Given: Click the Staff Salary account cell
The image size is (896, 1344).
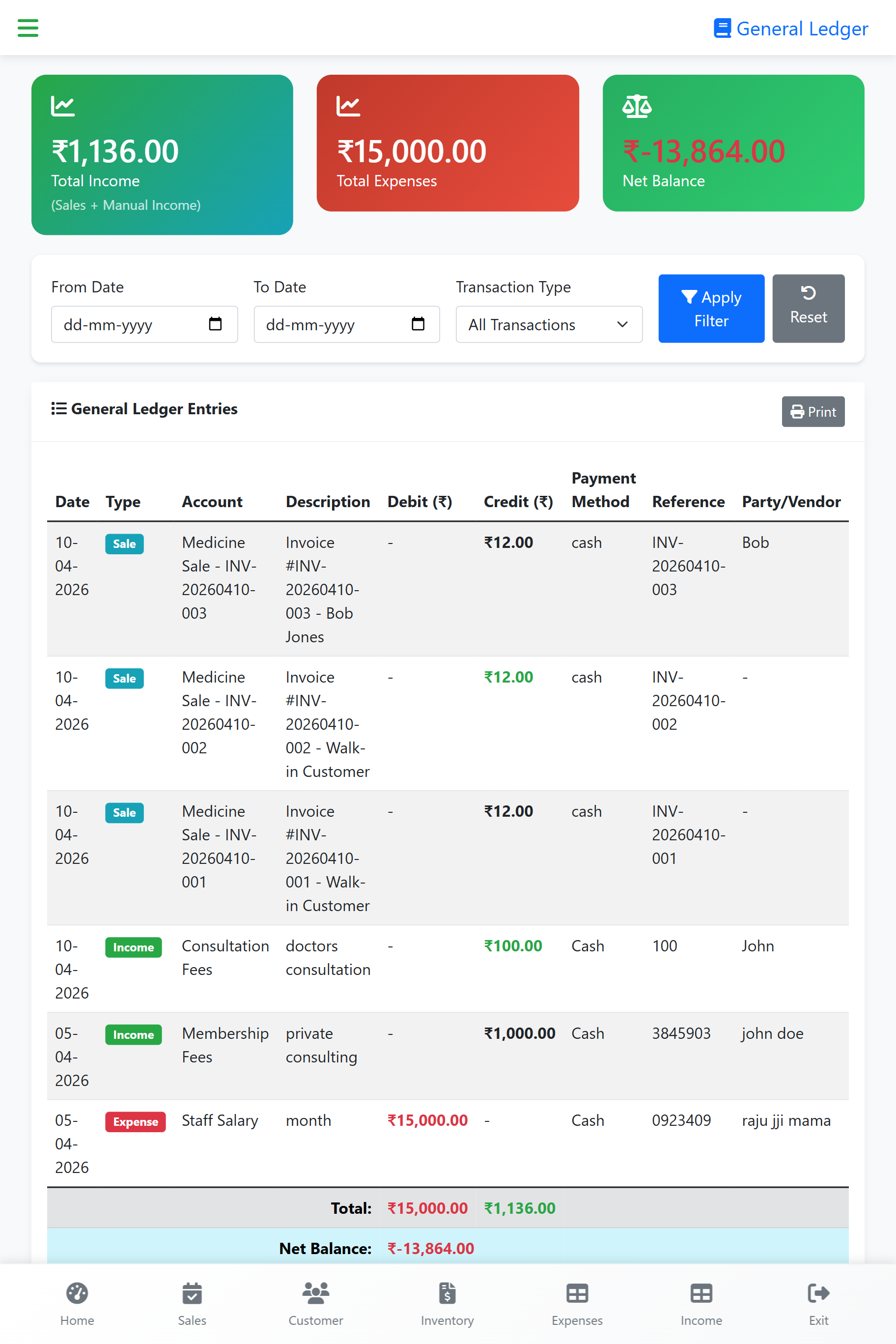Looking at the screenshot, I should 220,1121.
